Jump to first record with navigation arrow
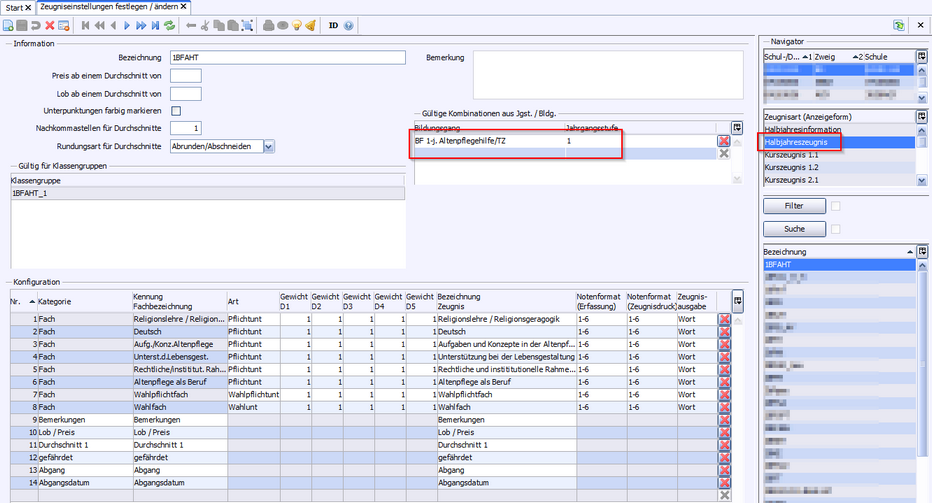The image size is (932, 503). point(86,25)
